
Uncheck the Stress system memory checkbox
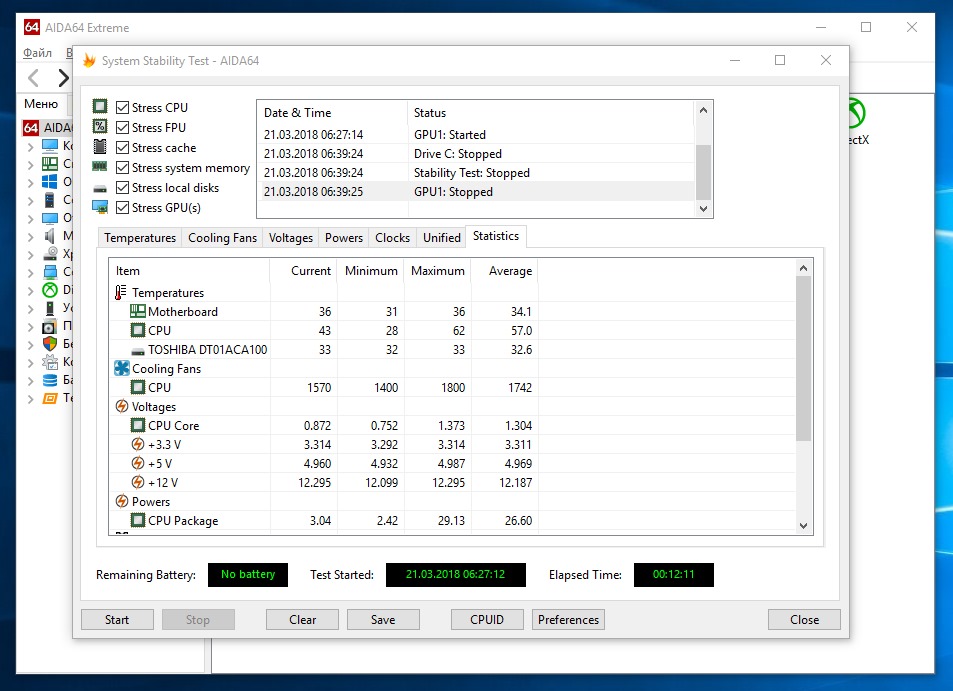pyautogui.click(x=122, y=168)
